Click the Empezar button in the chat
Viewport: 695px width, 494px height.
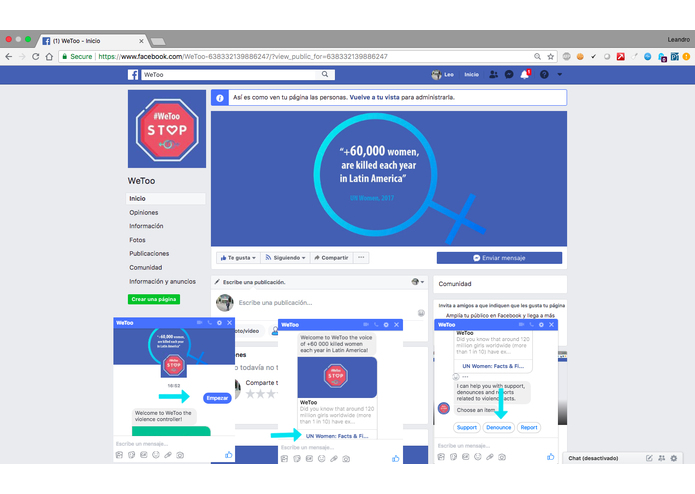[217, 398]
